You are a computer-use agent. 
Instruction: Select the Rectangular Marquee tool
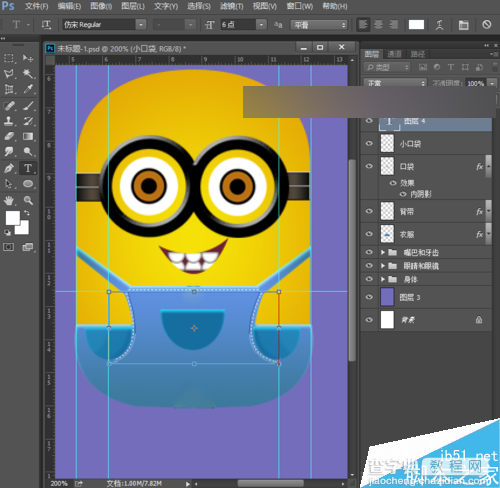9,58
